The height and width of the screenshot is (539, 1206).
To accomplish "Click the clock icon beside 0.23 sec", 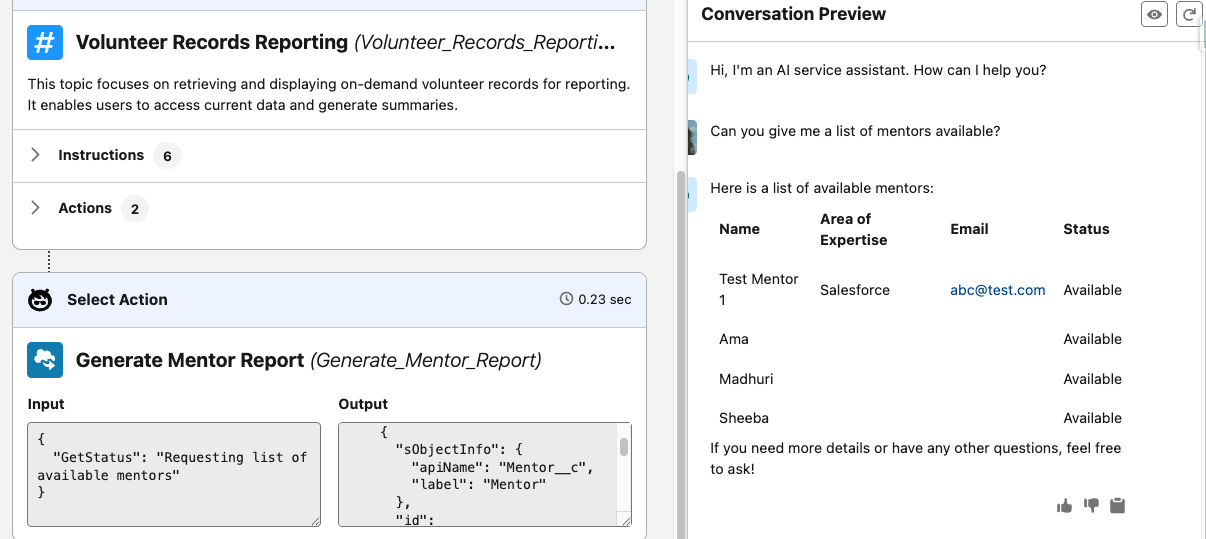I will pyautogui.click(x=566, y=299).
